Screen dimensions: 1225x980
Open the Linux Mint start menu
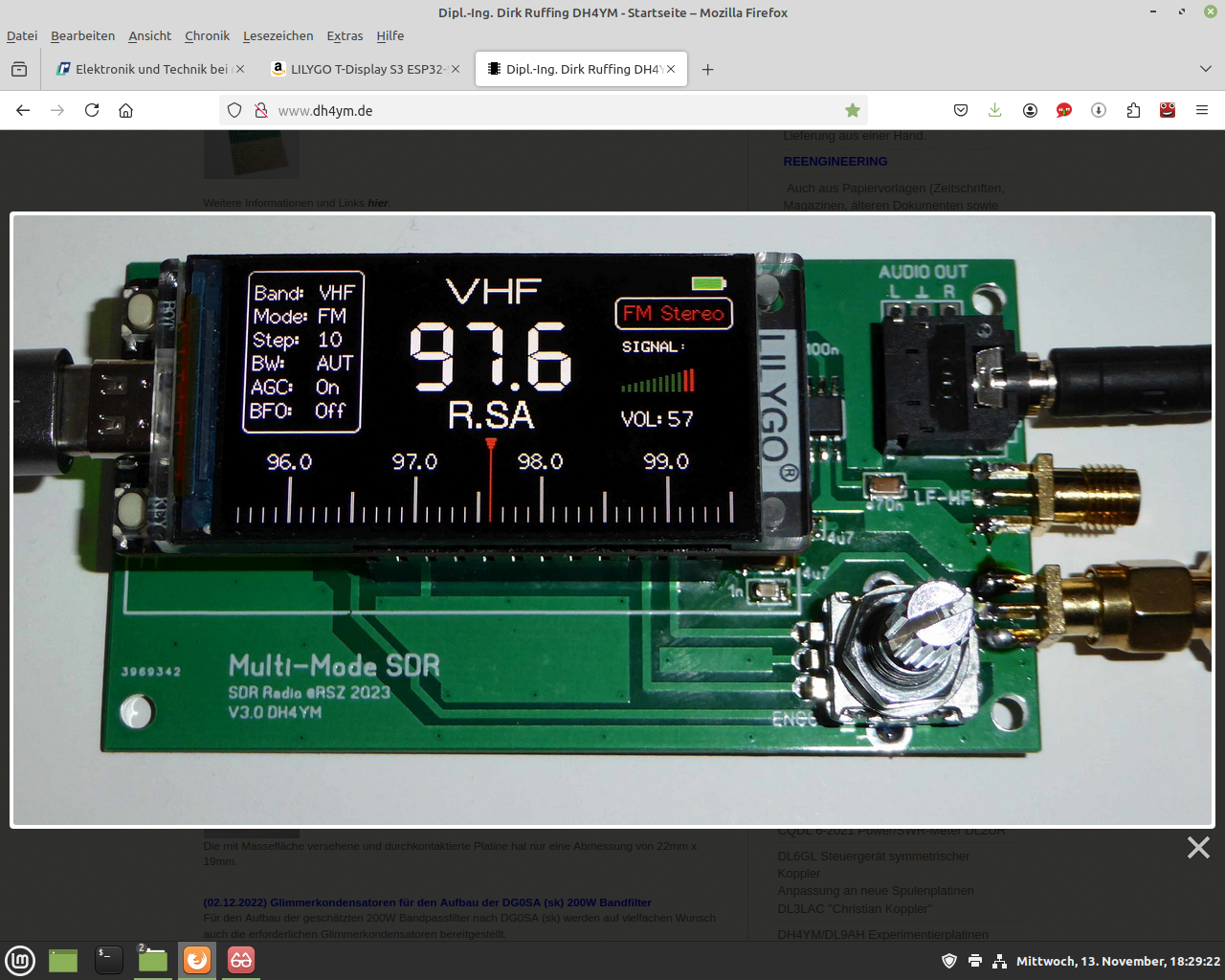[x=20, y=960]
